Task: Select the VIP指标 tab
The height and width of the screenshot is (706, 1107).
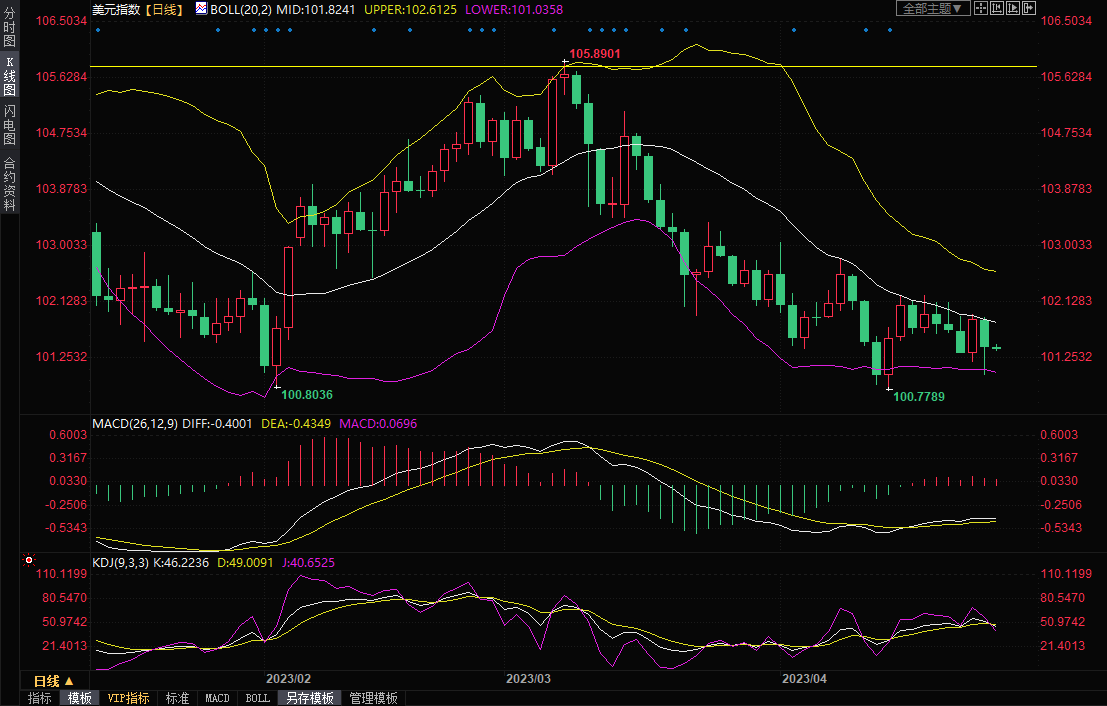Action: 128,698
